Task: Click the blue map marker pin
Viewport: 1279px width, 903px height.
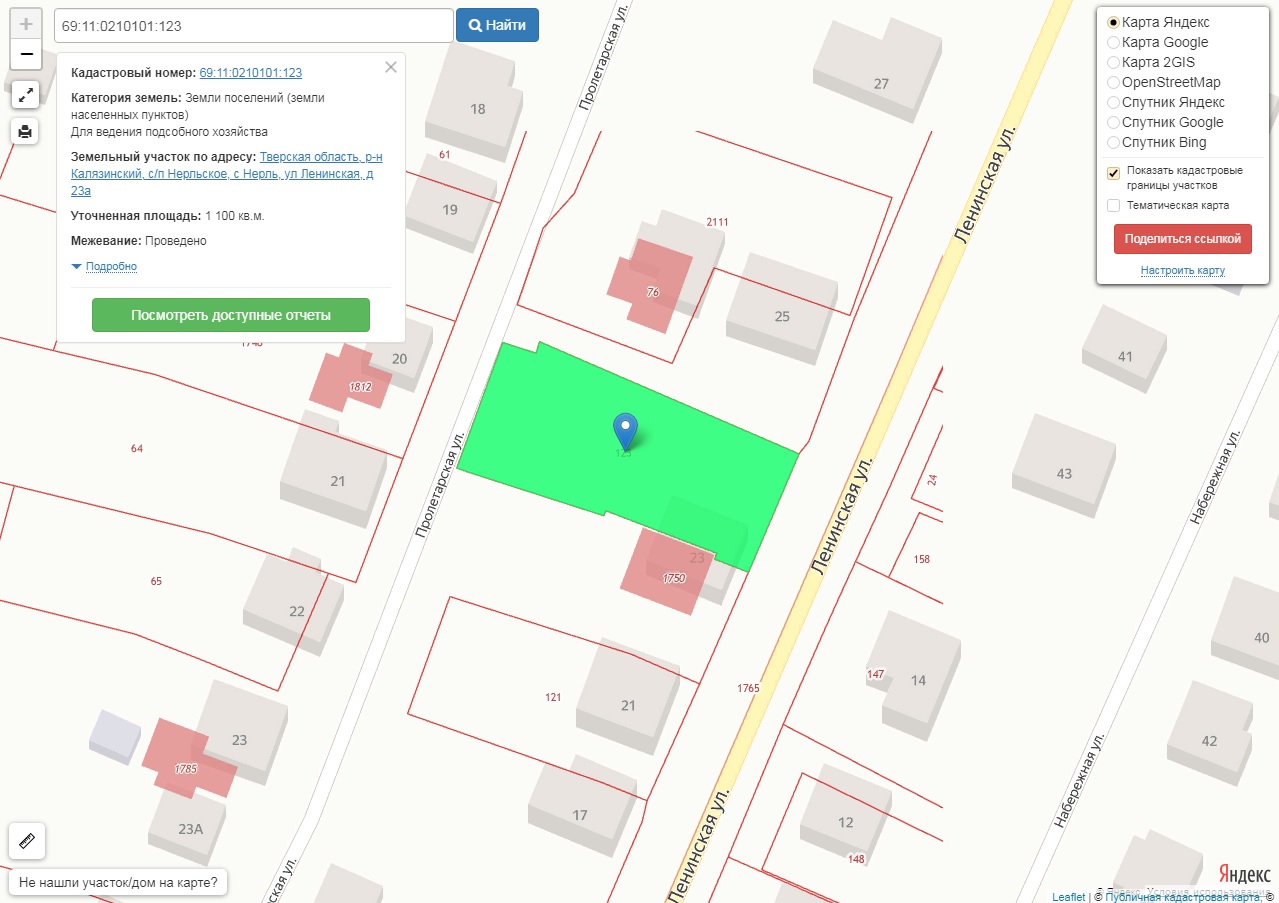Action: (625, 431)
